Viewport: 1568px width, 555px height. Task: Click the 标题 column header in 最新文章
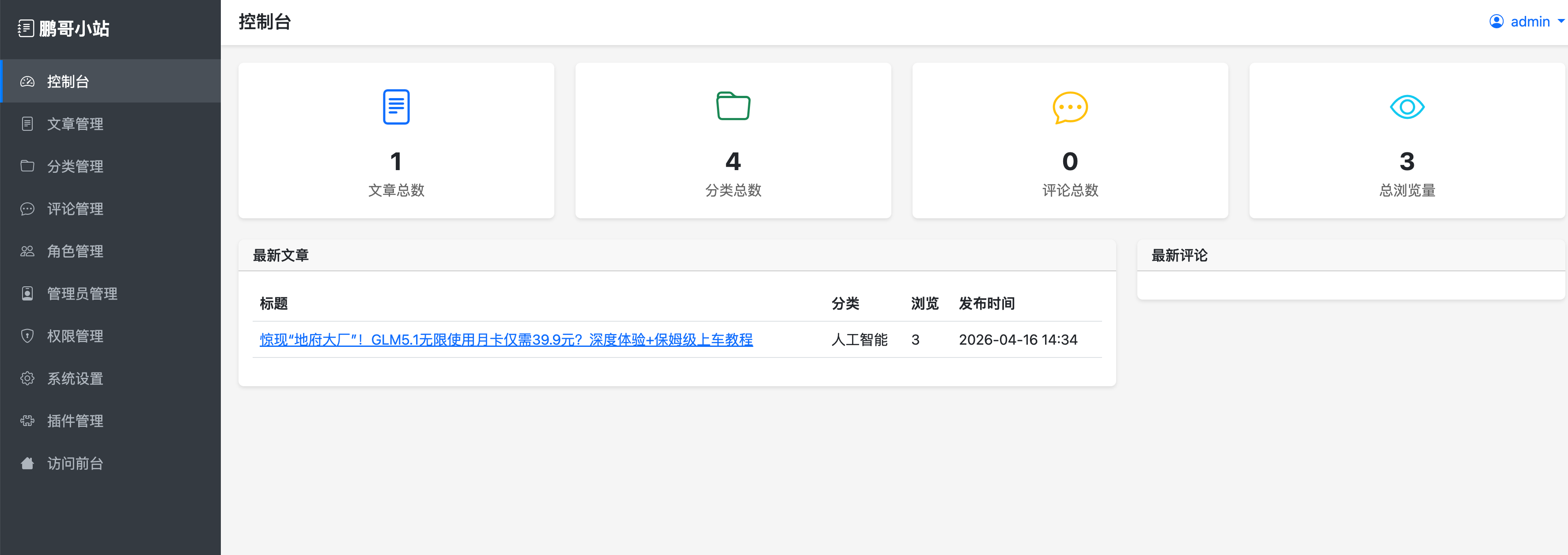275,304
